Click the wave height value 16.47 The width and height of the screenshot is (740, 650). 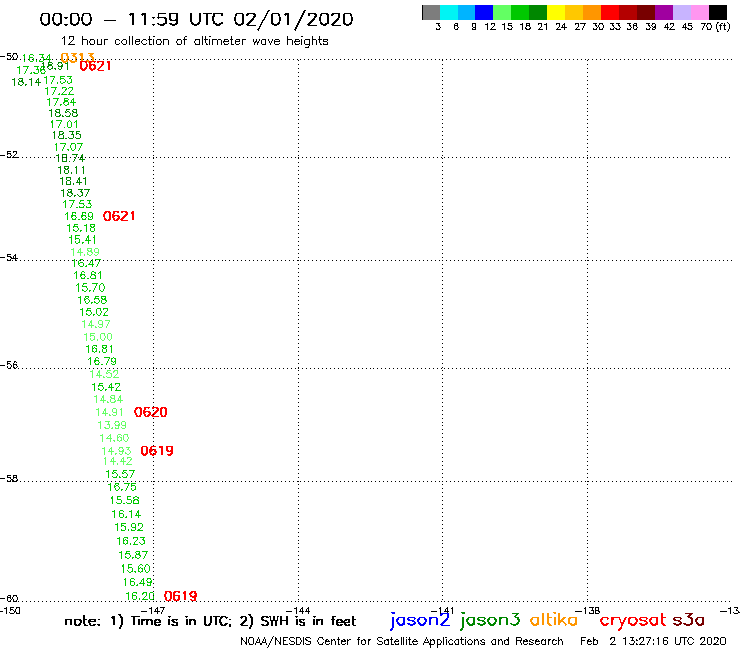(x=86, y=263)
